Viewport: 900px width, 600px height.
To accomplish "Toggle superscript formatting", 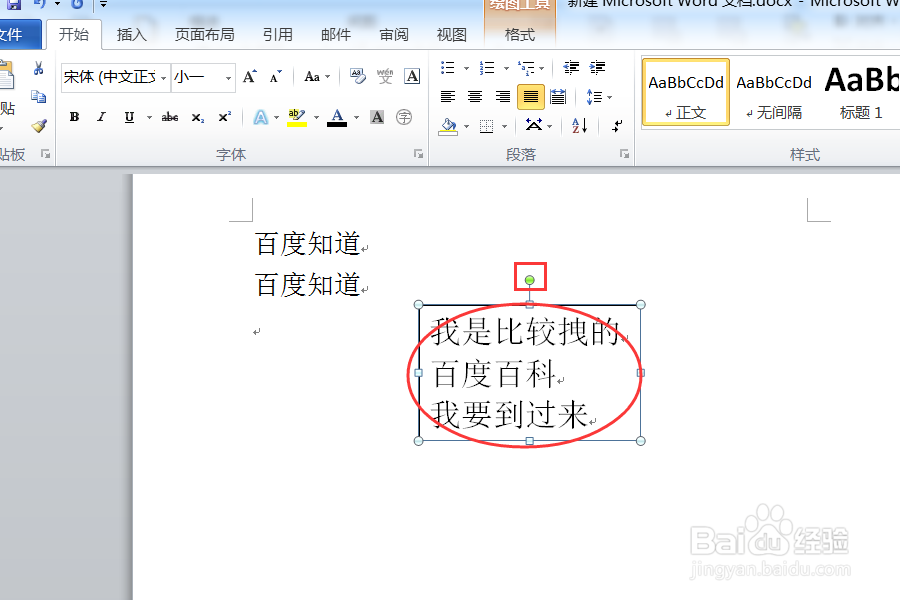I will tap(224, 117).
